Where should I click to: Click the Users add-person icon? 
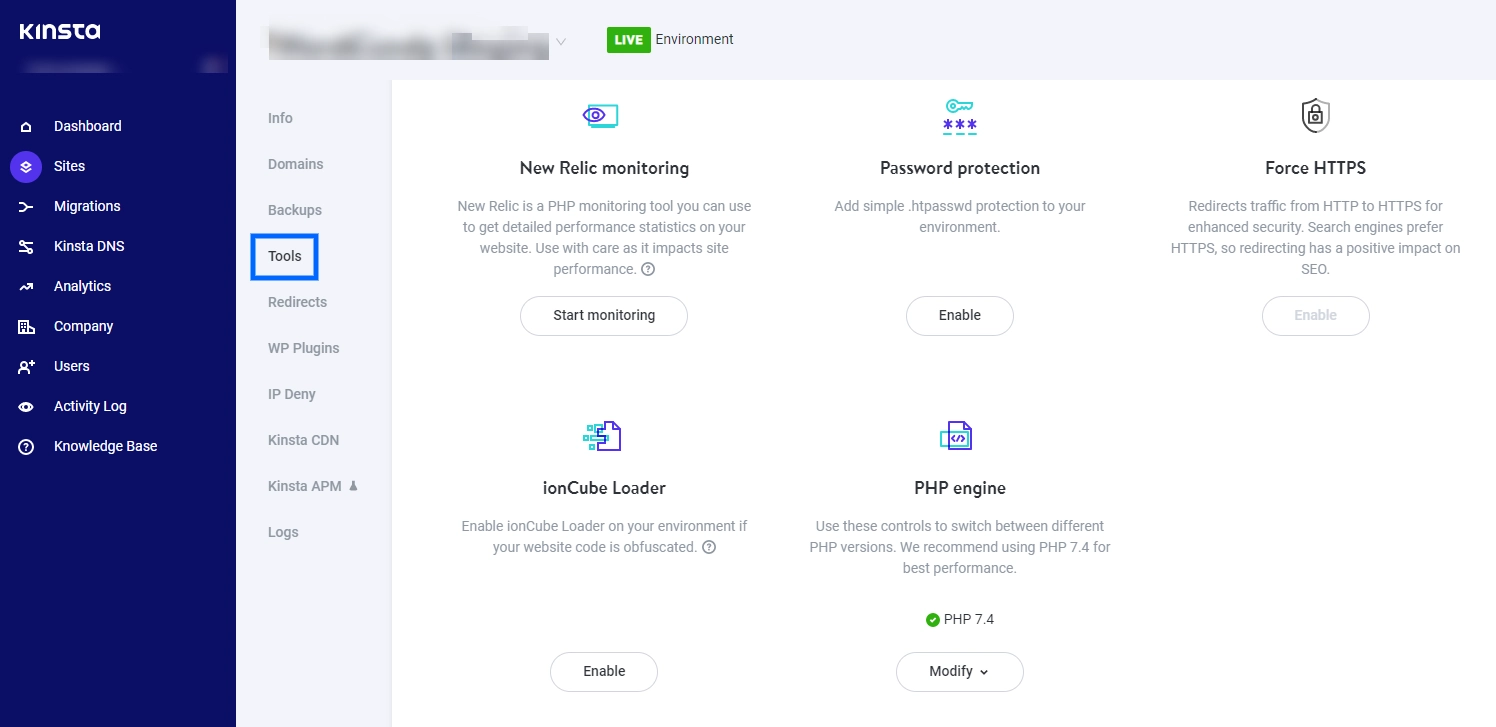26,367
